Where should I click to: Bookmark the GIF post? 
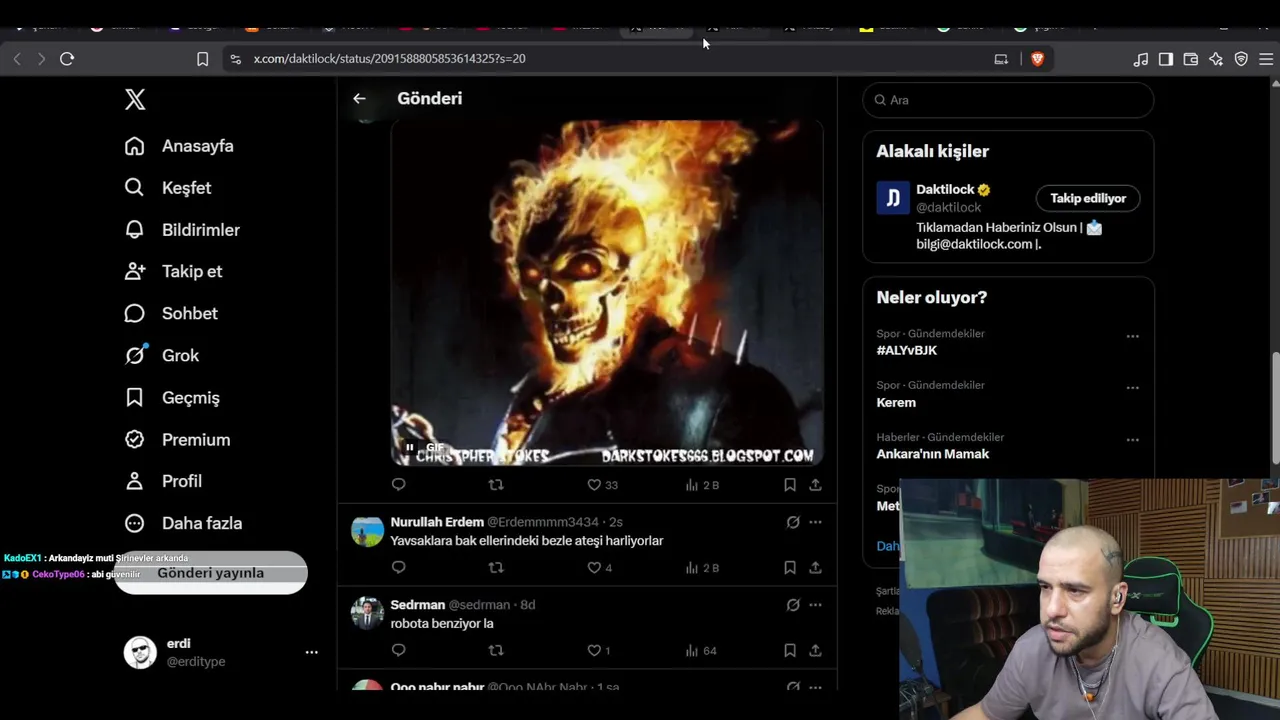click(x=789, y=485)
